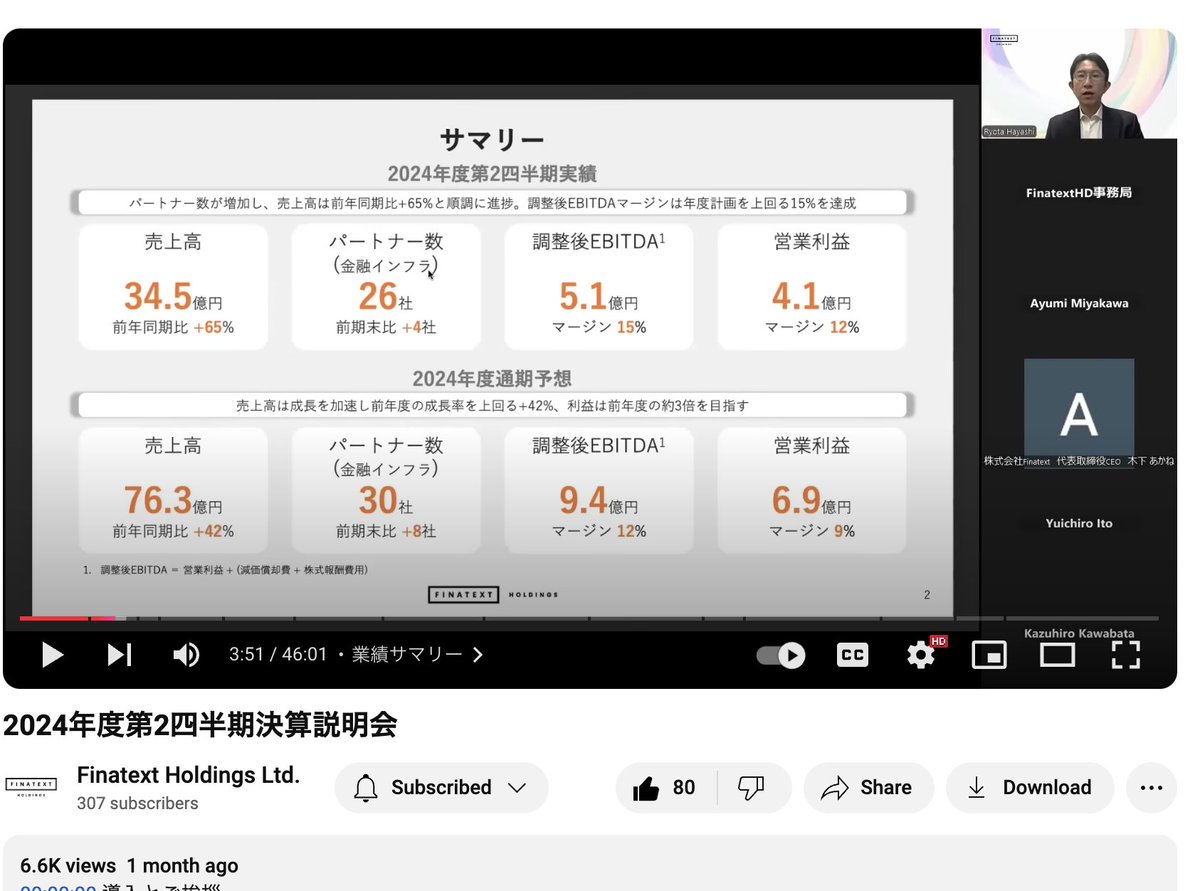The image size is (1200, 891).
Task: Click the 26社 partner count figure
Action: pos(385,297)
